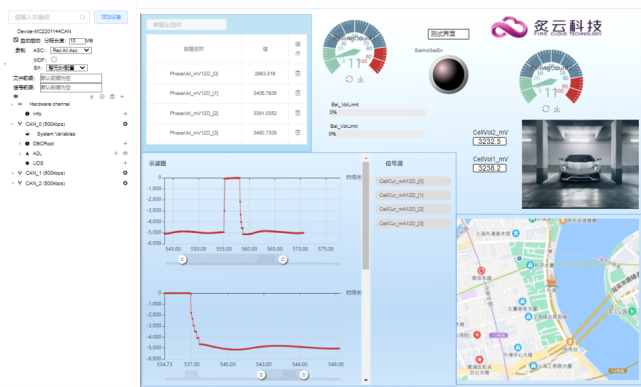This screenshot has height=387, width=641.
Task: Select the Info tree item
Action: pyautogui.click(x=37, y=114)
